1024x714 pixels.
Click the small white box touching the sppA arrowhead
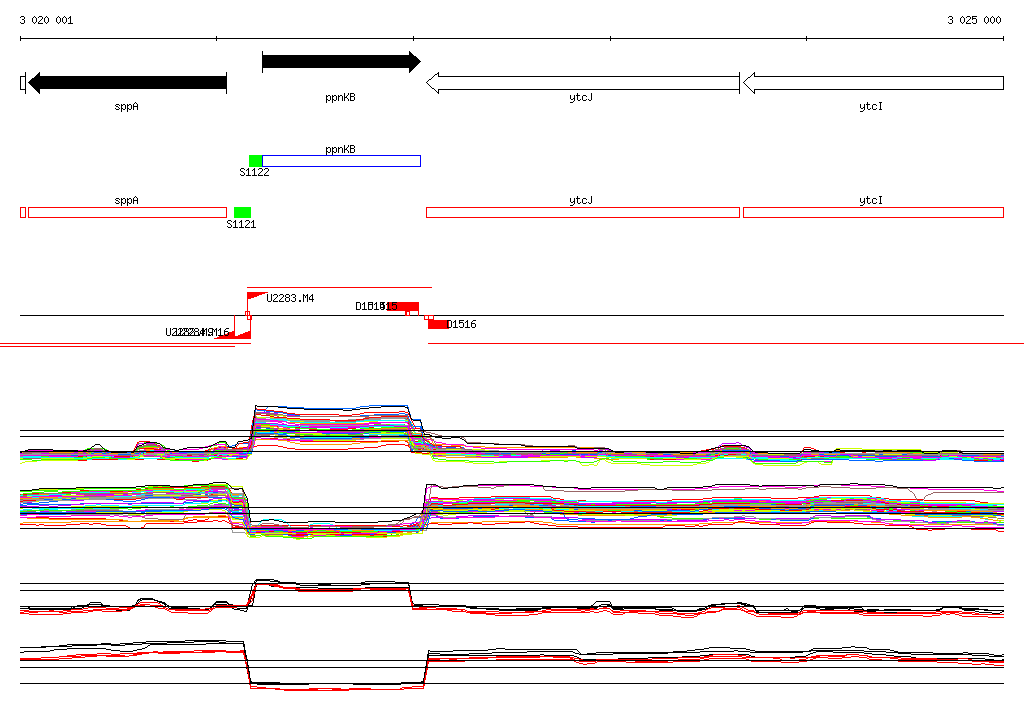point(23,83)
